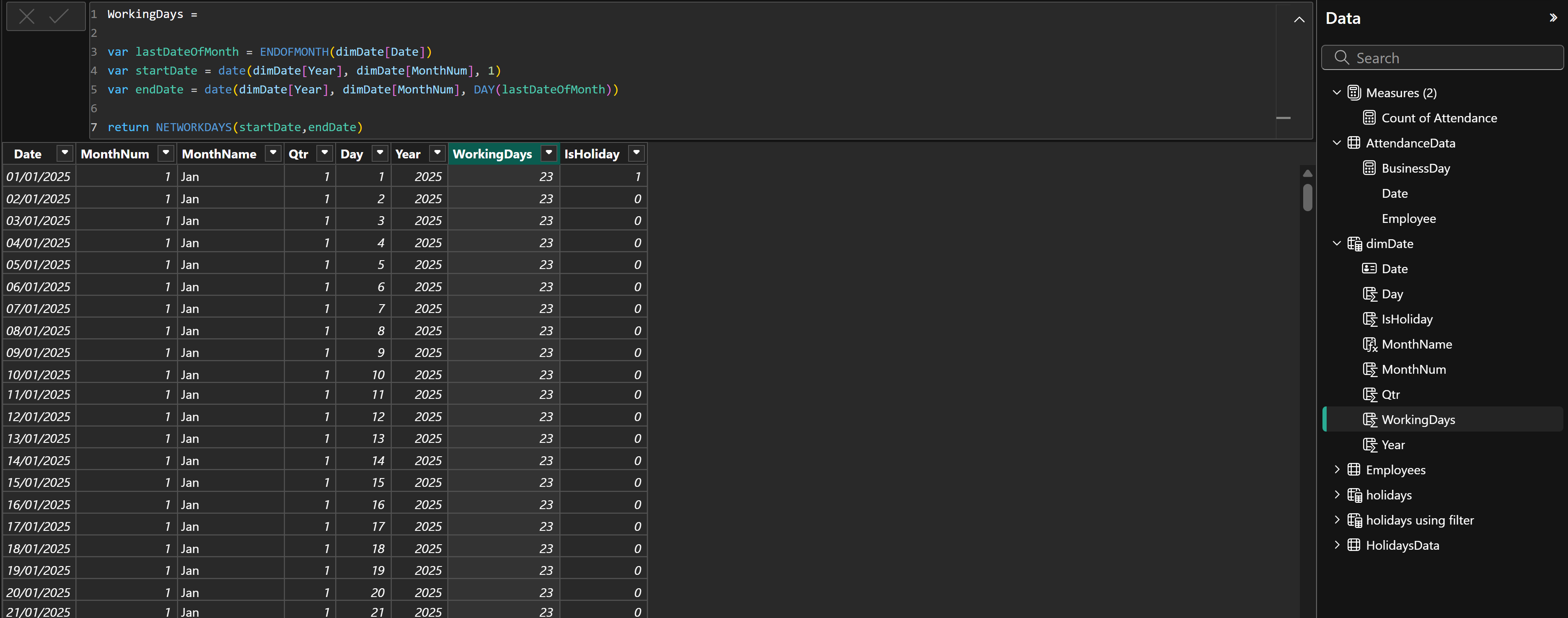
Task: Open the Year column filter dropdown
Action: [x=437, y=153]
